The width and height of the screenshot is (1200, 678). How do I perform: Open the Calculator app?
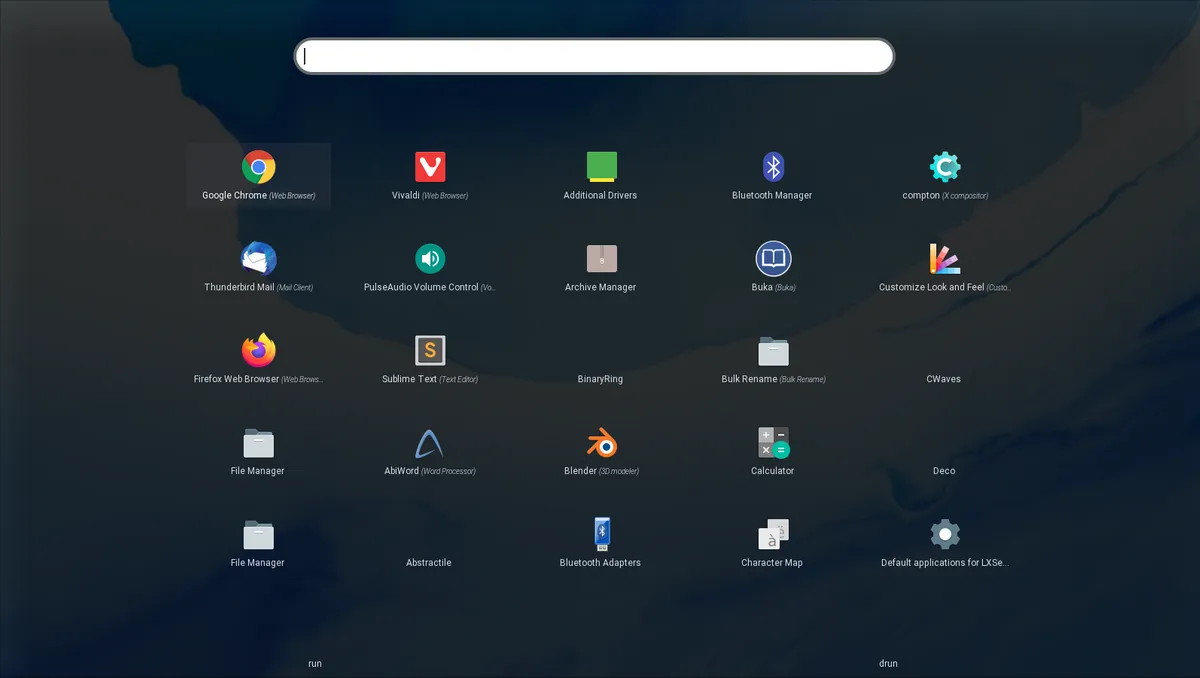tap(773, 452)
